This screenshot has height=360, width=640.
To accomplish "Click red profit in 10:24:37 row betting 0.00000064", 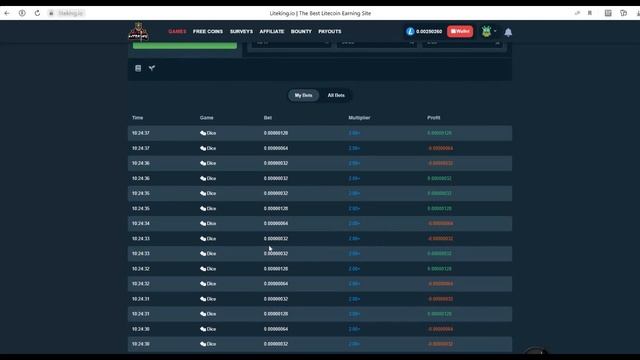I will click(x=440, y=148).
